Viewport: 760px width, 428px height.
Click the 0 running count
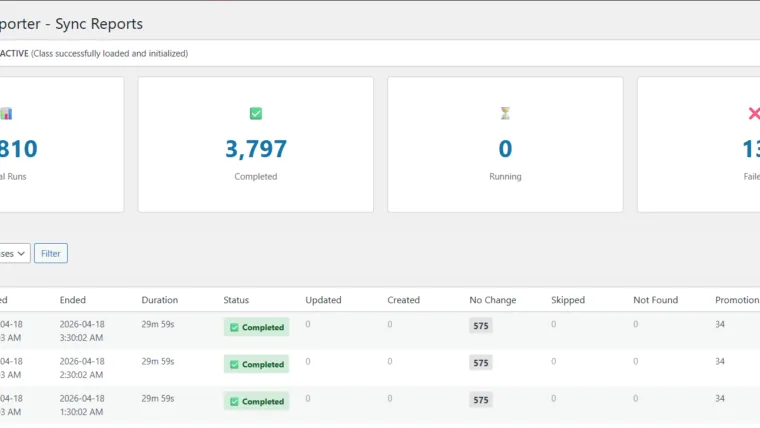pos(505,148)
